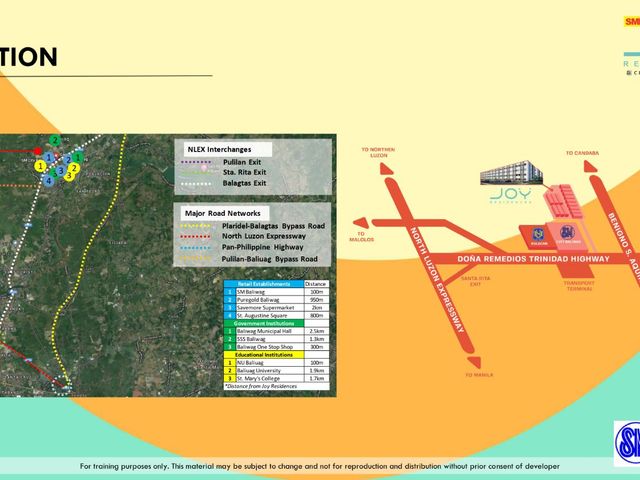
Task: Click the 'TRANSPORT TERMINAL' label
Action: [579, 286]
